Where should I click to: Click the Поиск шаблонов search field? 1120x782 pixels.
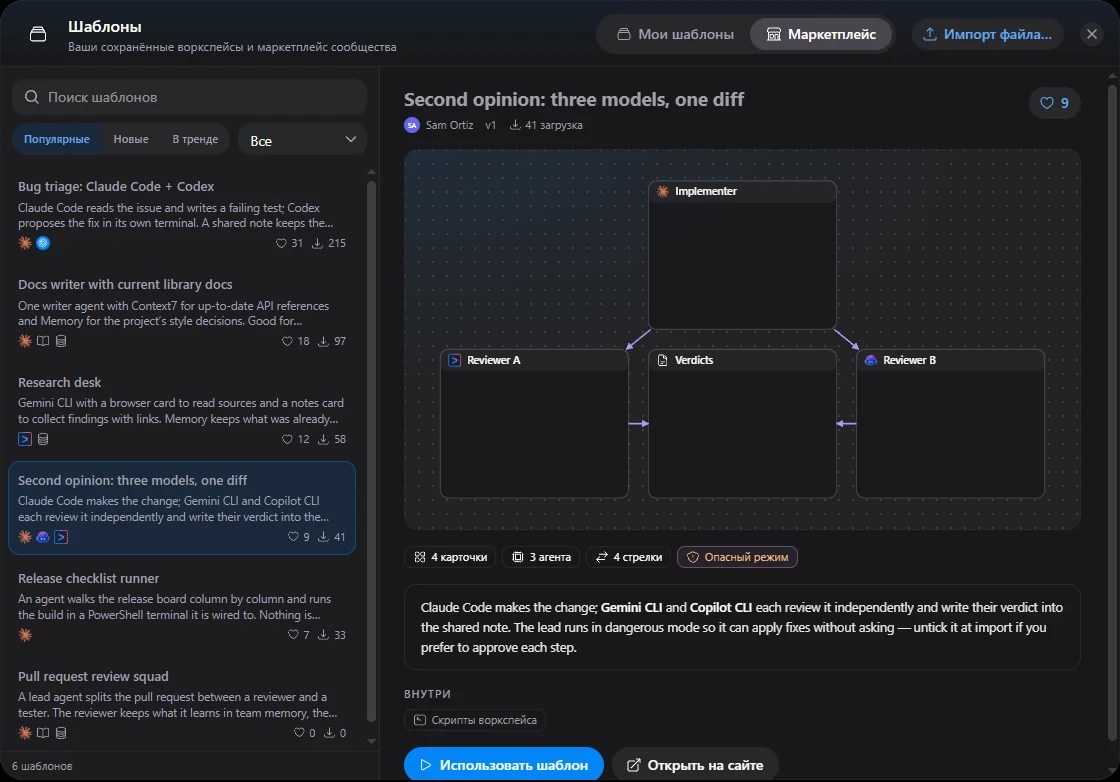click(189, 97)
